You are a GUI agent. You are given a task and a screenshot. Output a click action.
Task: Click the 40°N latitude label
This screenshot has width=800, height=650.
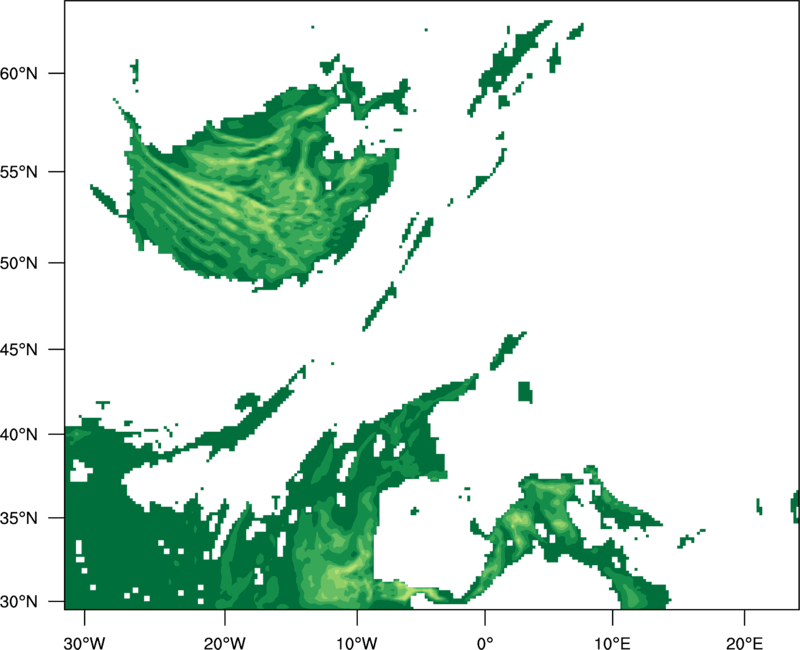(19, 435)
